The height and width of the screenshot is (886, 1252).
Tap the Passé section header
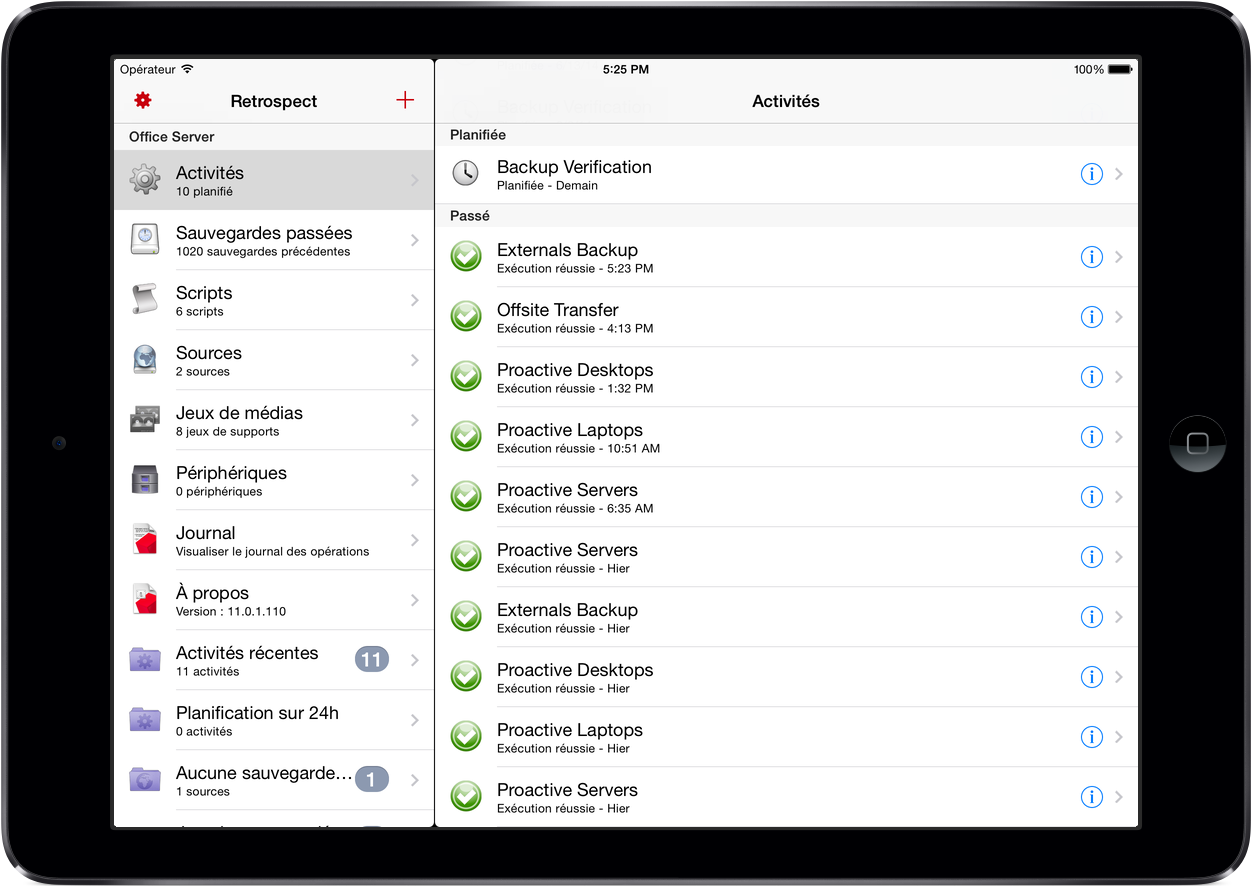pos(787,216)
